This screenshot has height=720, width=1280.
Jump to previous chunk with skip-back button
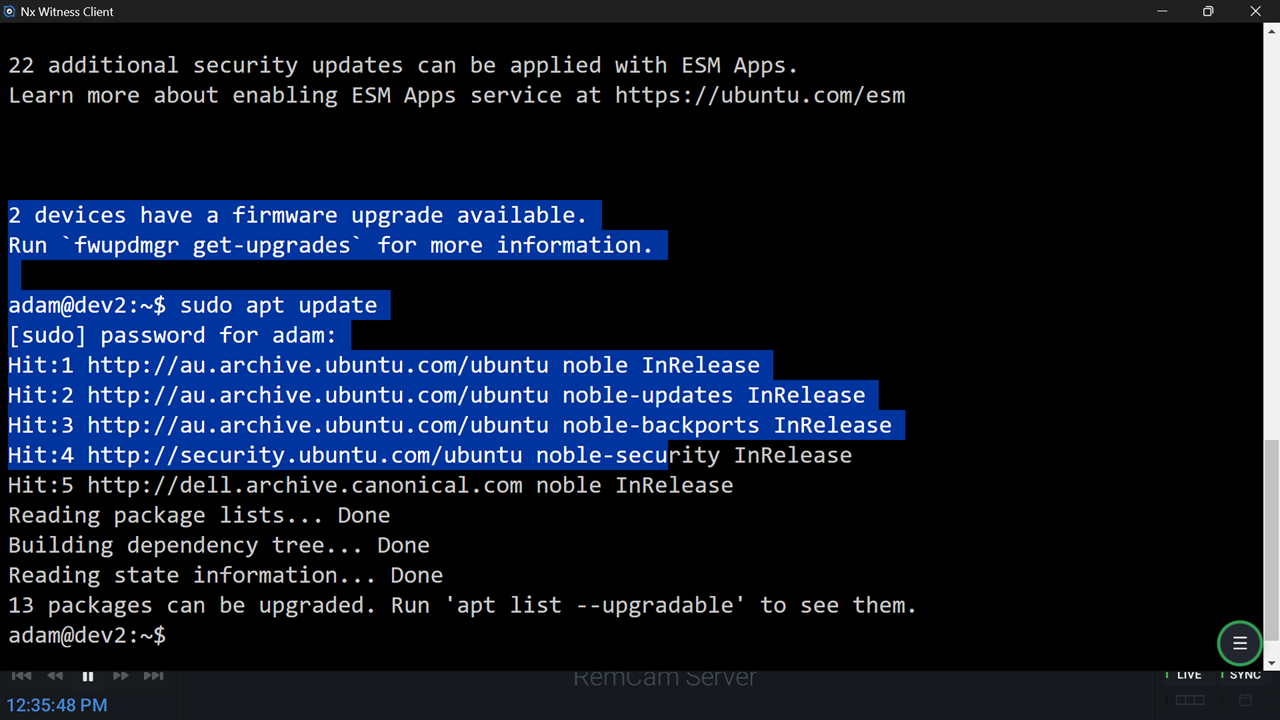point(21,677)
